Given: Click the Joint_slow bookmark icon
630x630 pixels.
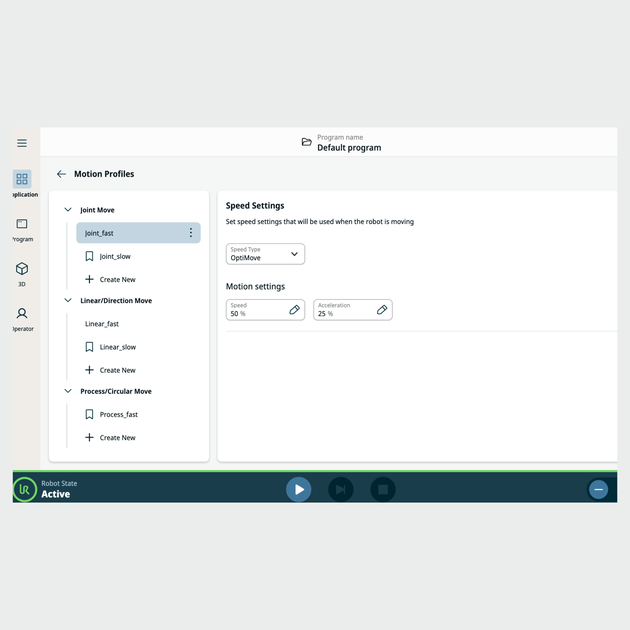Looking at the screenshot, I should point(90,256).
